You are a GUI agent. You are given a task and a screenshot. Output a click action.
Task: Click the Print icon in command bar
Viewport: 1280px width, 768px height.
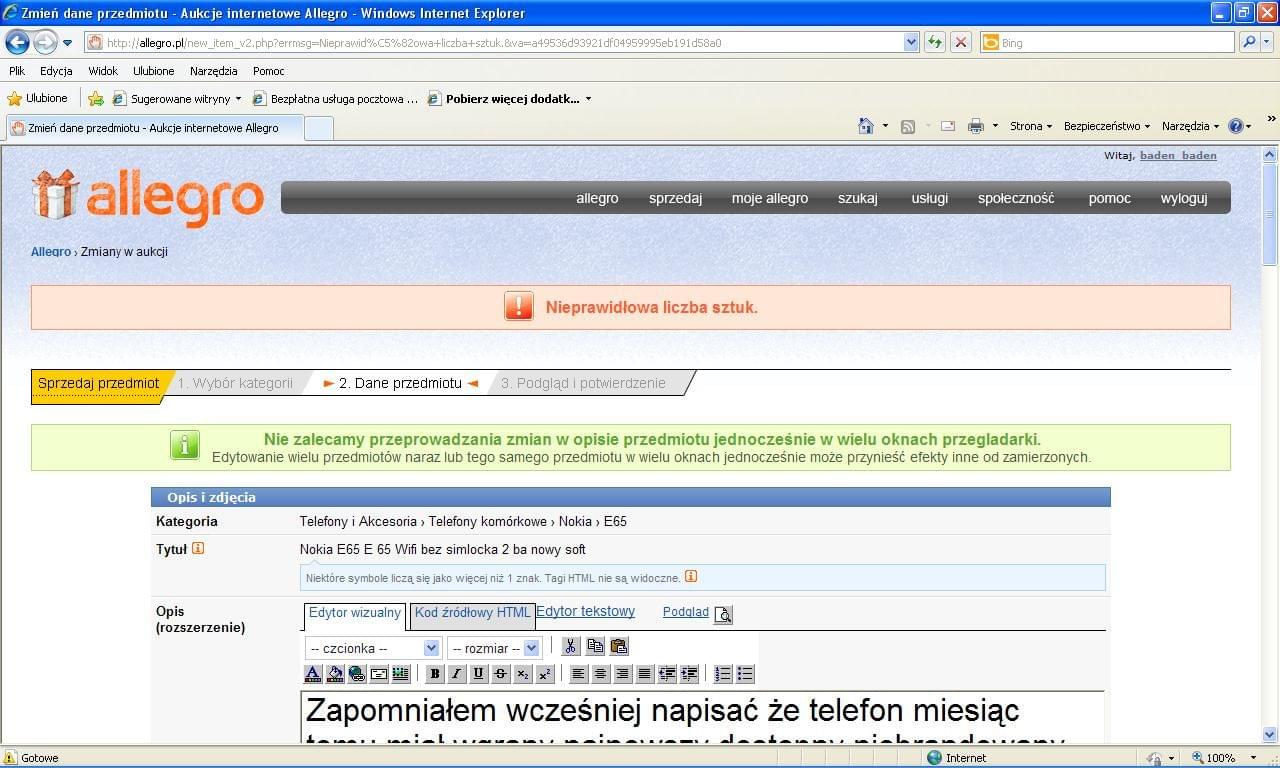(x=976, y=126)
